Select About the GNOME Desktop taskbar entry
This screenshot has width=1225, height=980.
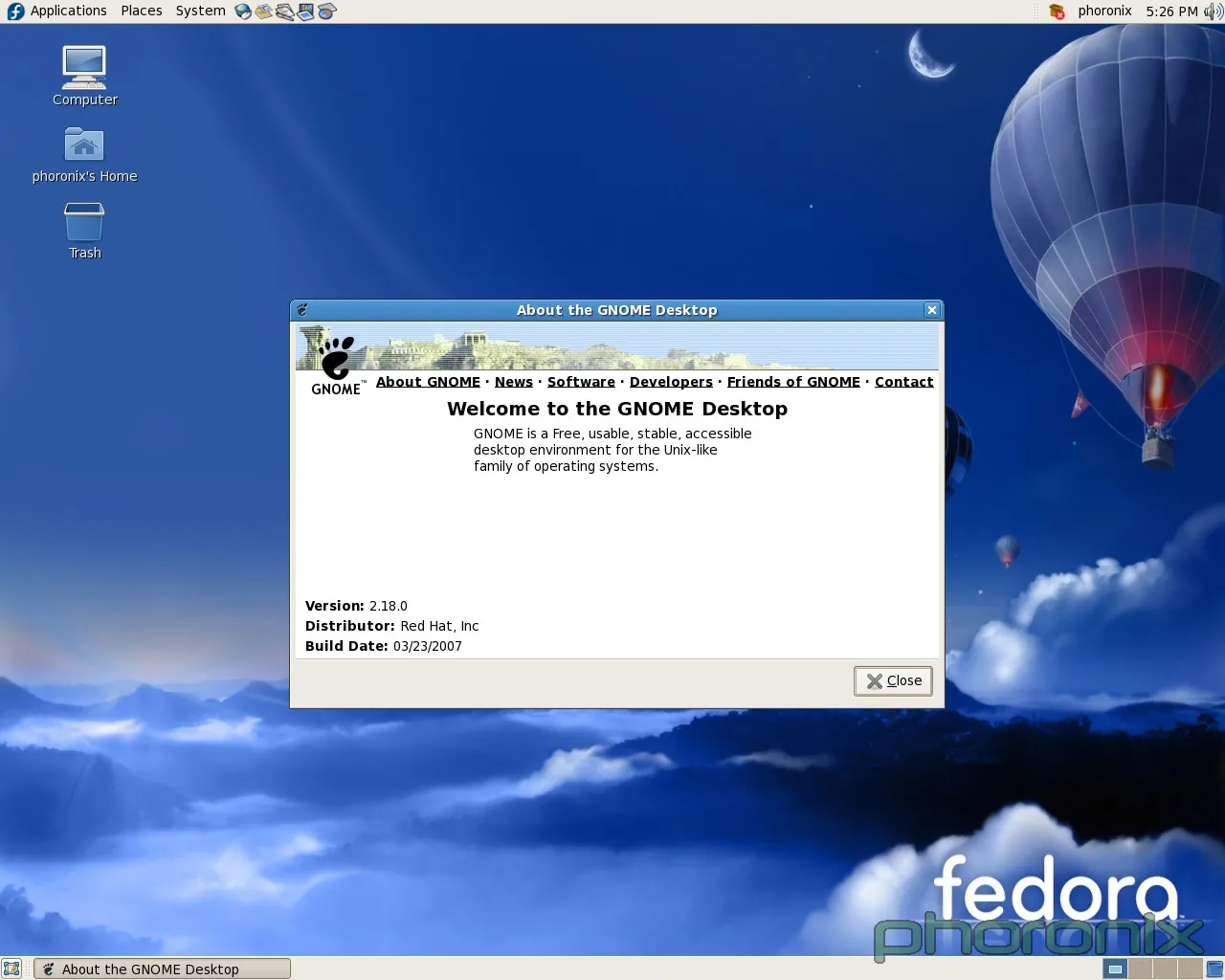click(x=162, y=969)
